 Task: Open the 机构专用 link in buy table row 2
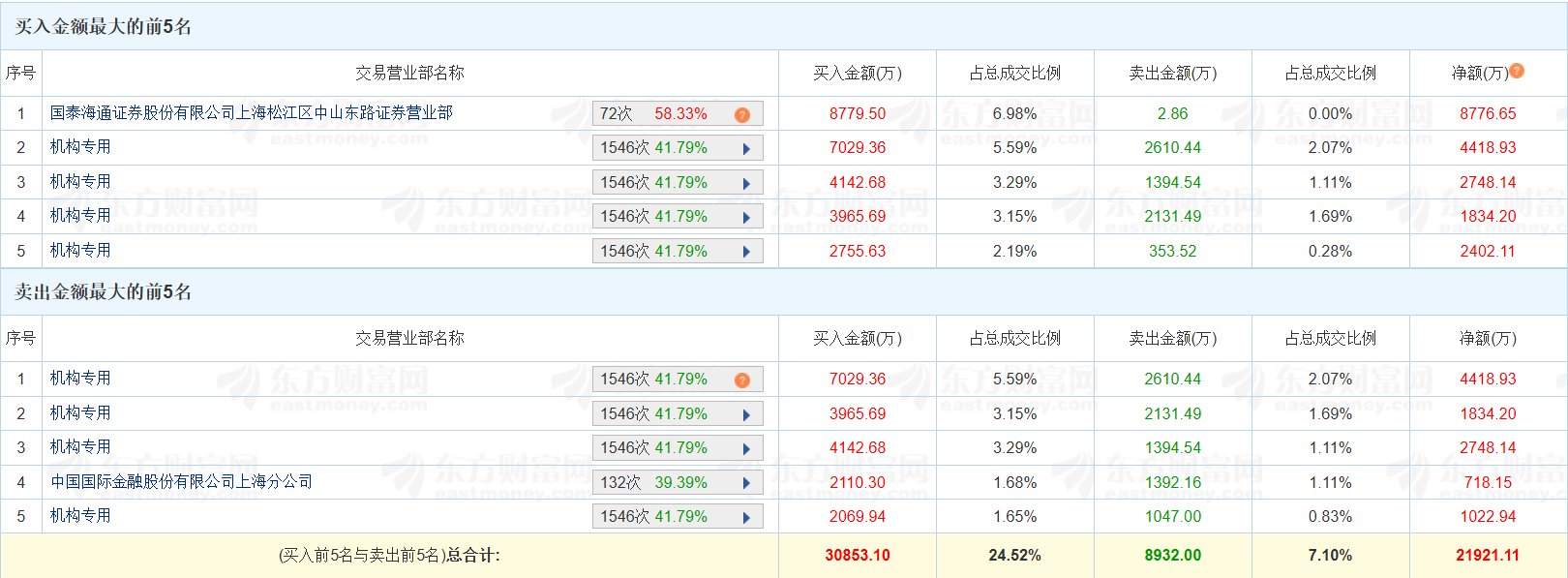[x=80, y=147]
